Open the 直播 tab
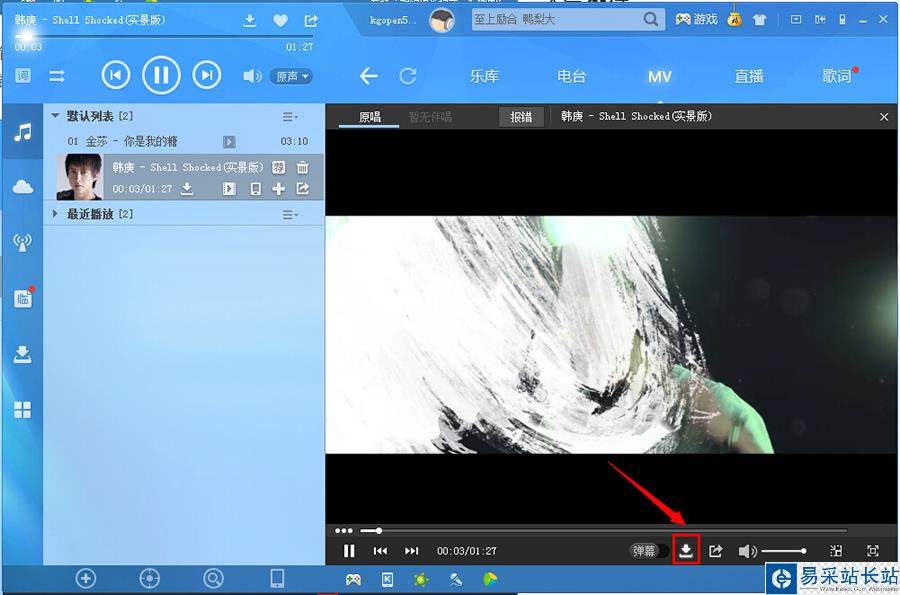This screenshot has width=900, height=595. click(748, 76)
